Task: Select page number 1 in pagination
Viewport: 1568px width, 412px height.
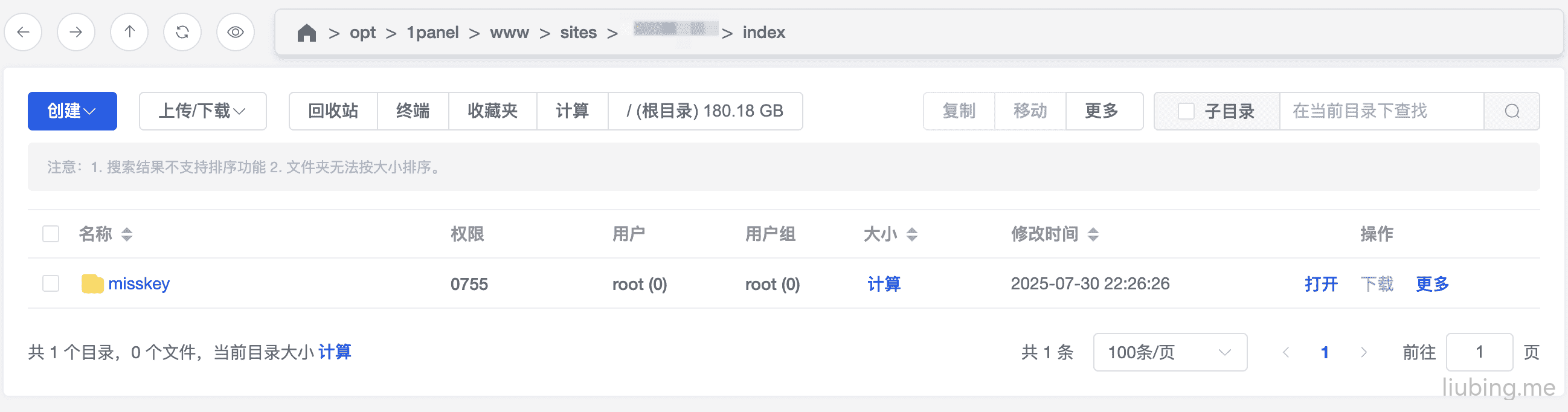Action: click(x=1325, y=352)
